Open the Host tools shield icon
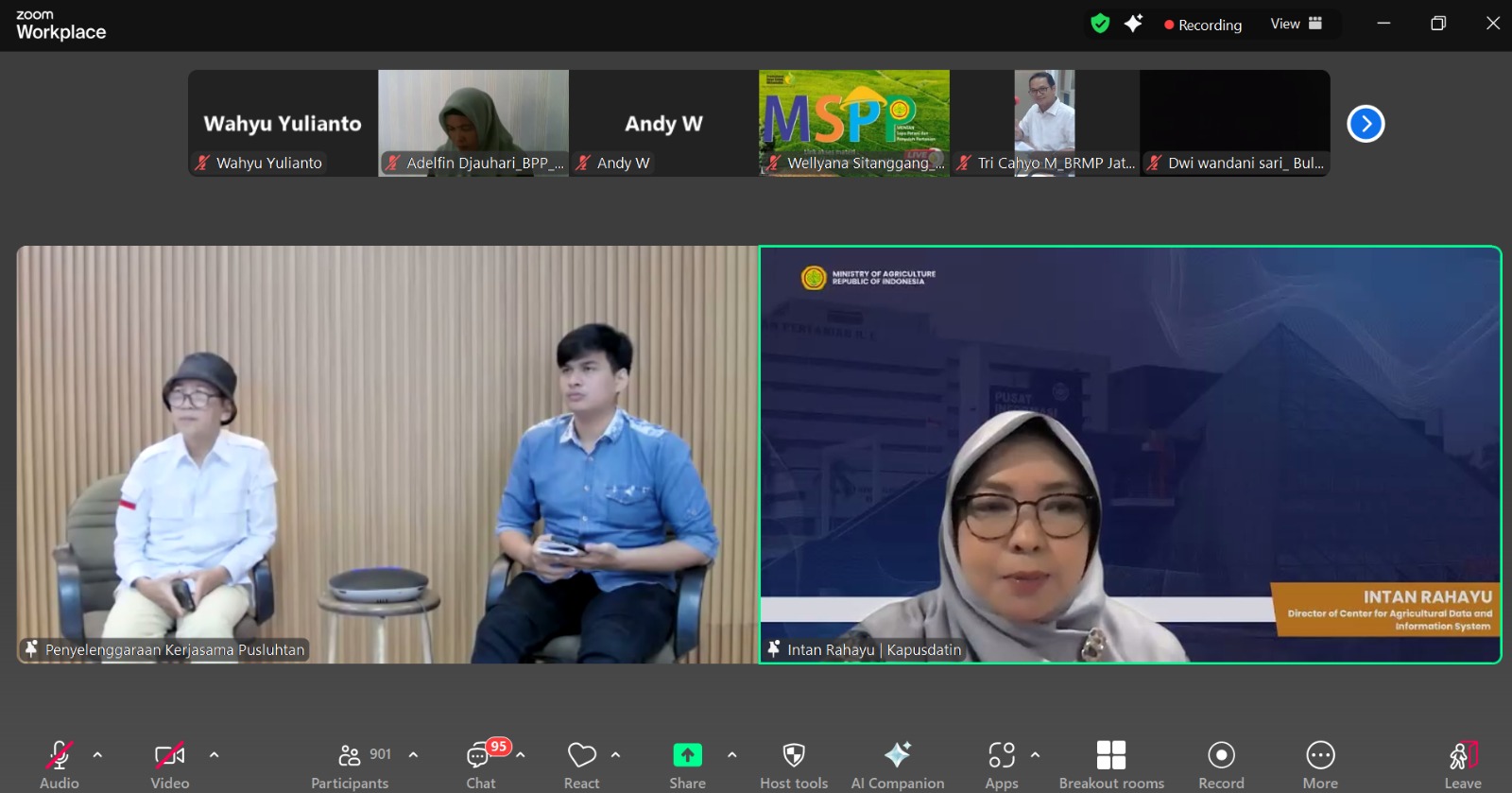The width and height of the screenshot is (1512, 793). [794, 764]
